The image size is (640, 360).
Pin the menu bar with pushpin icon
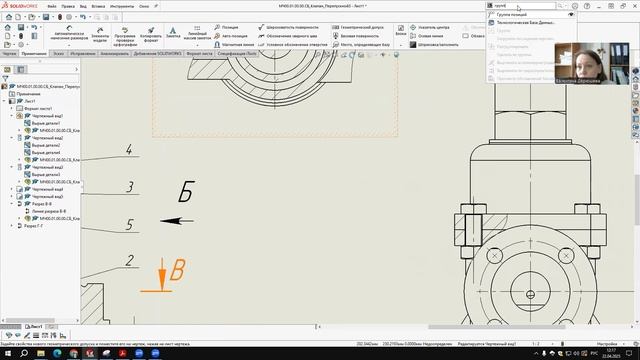(156, 6)
